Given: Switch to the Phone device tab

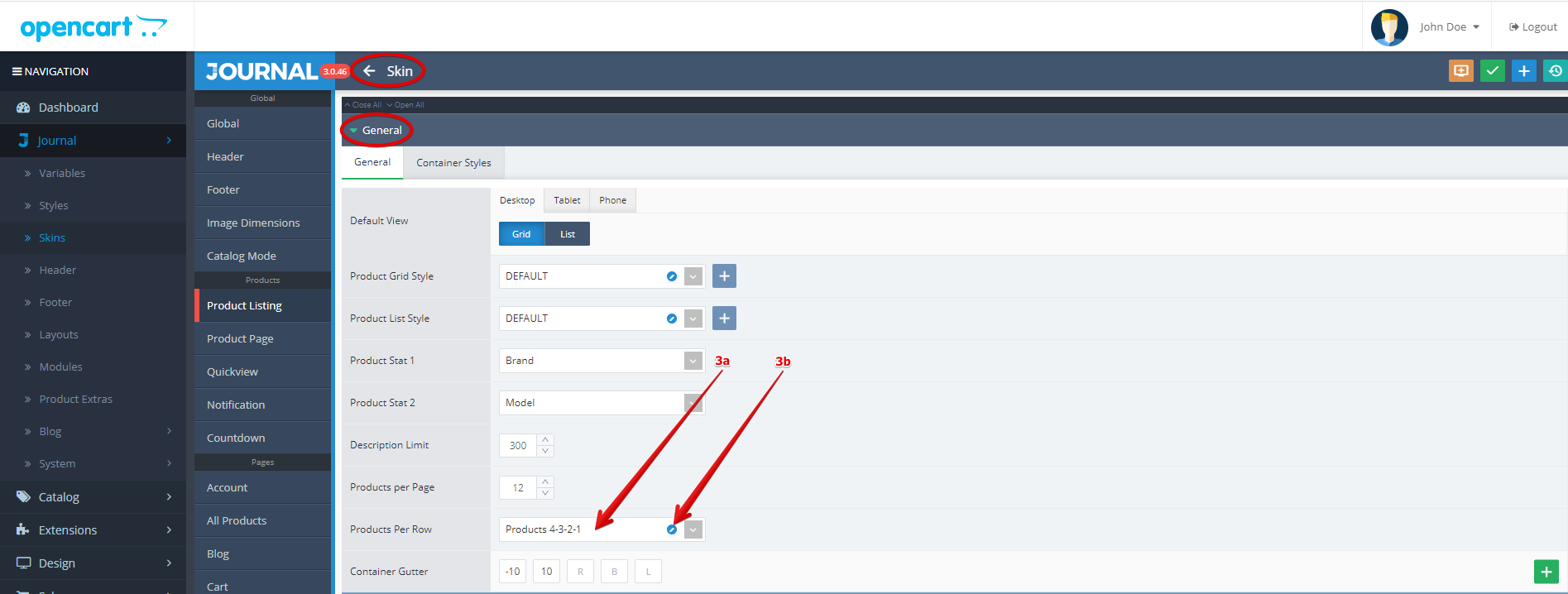Looking at the screenshot, I should [x=613, y=200].
